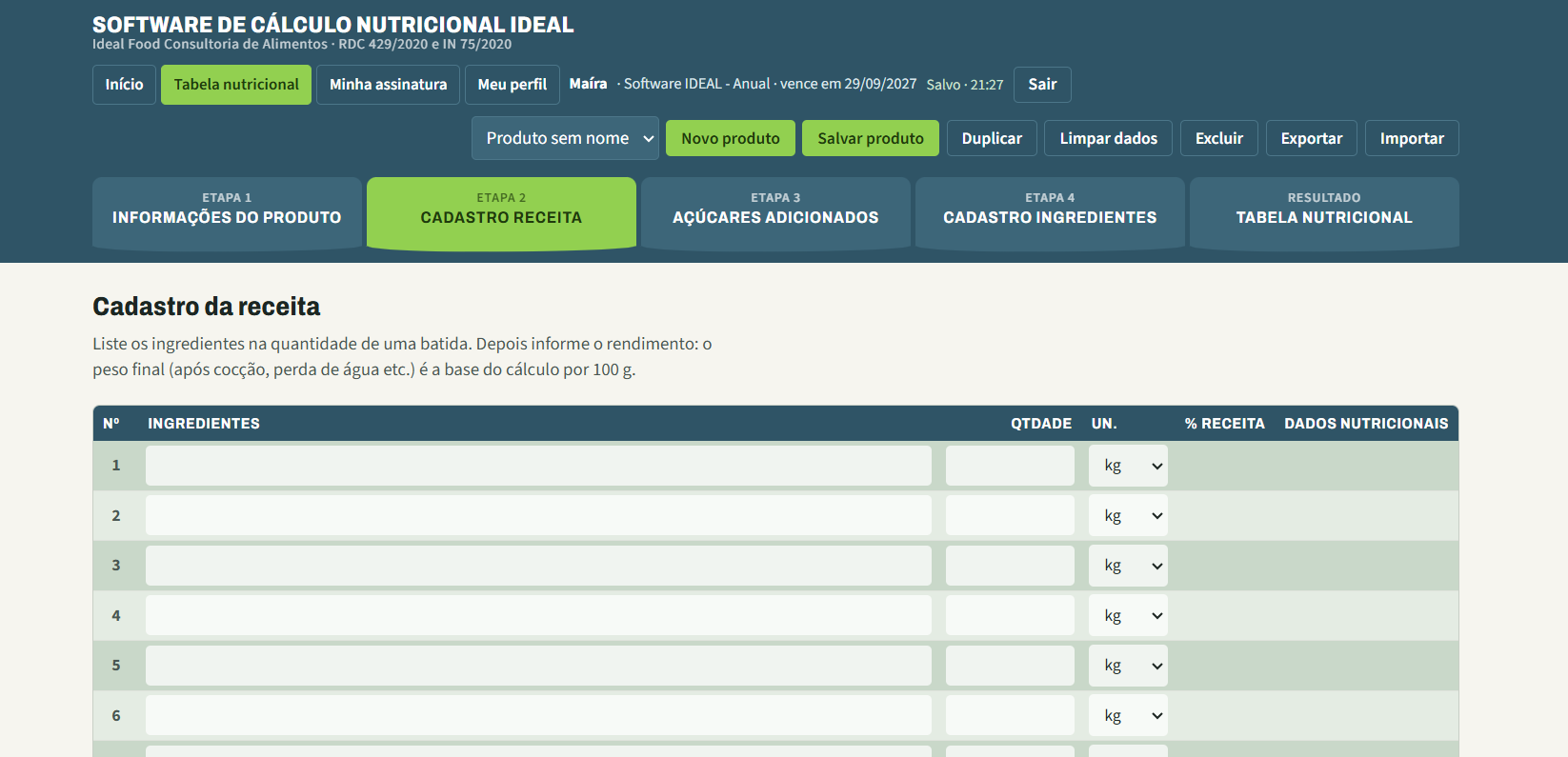Open the kg unit dropdown in row 3
Screen dimensions: 1568x757
[x=1128, y=566]
